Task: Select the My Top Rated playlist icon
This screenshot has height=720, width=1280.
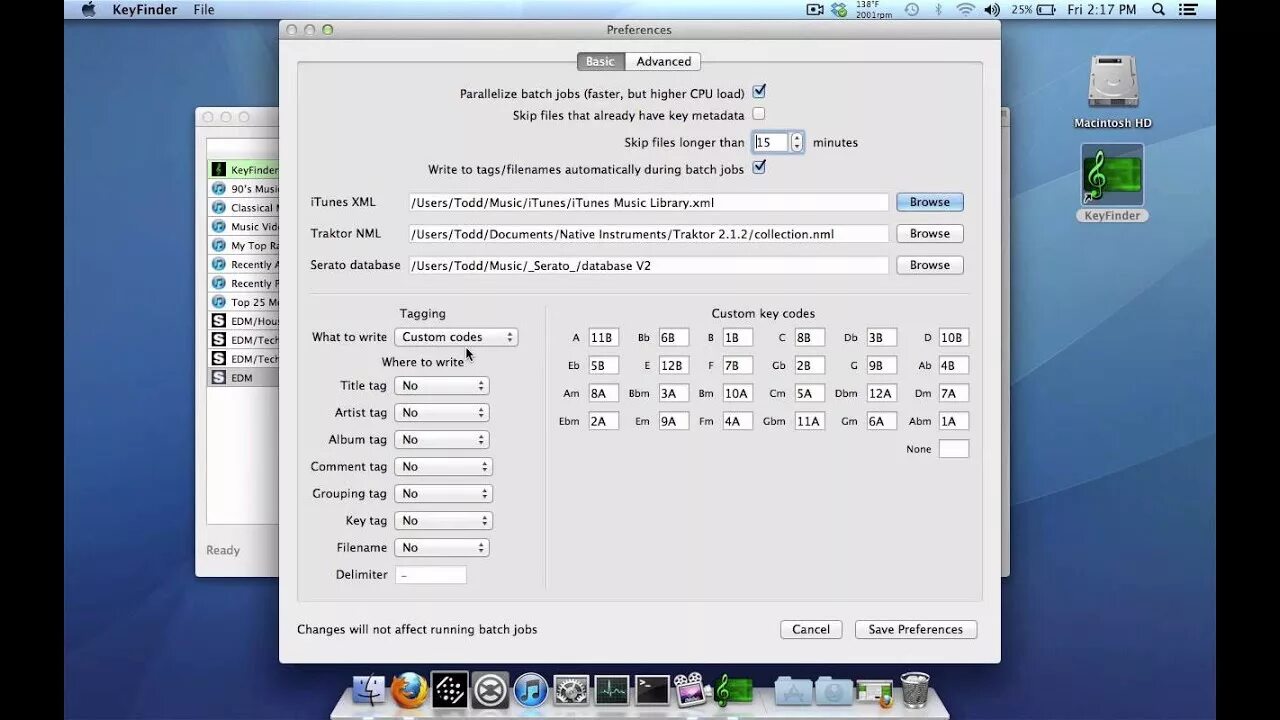Action: 218,245
